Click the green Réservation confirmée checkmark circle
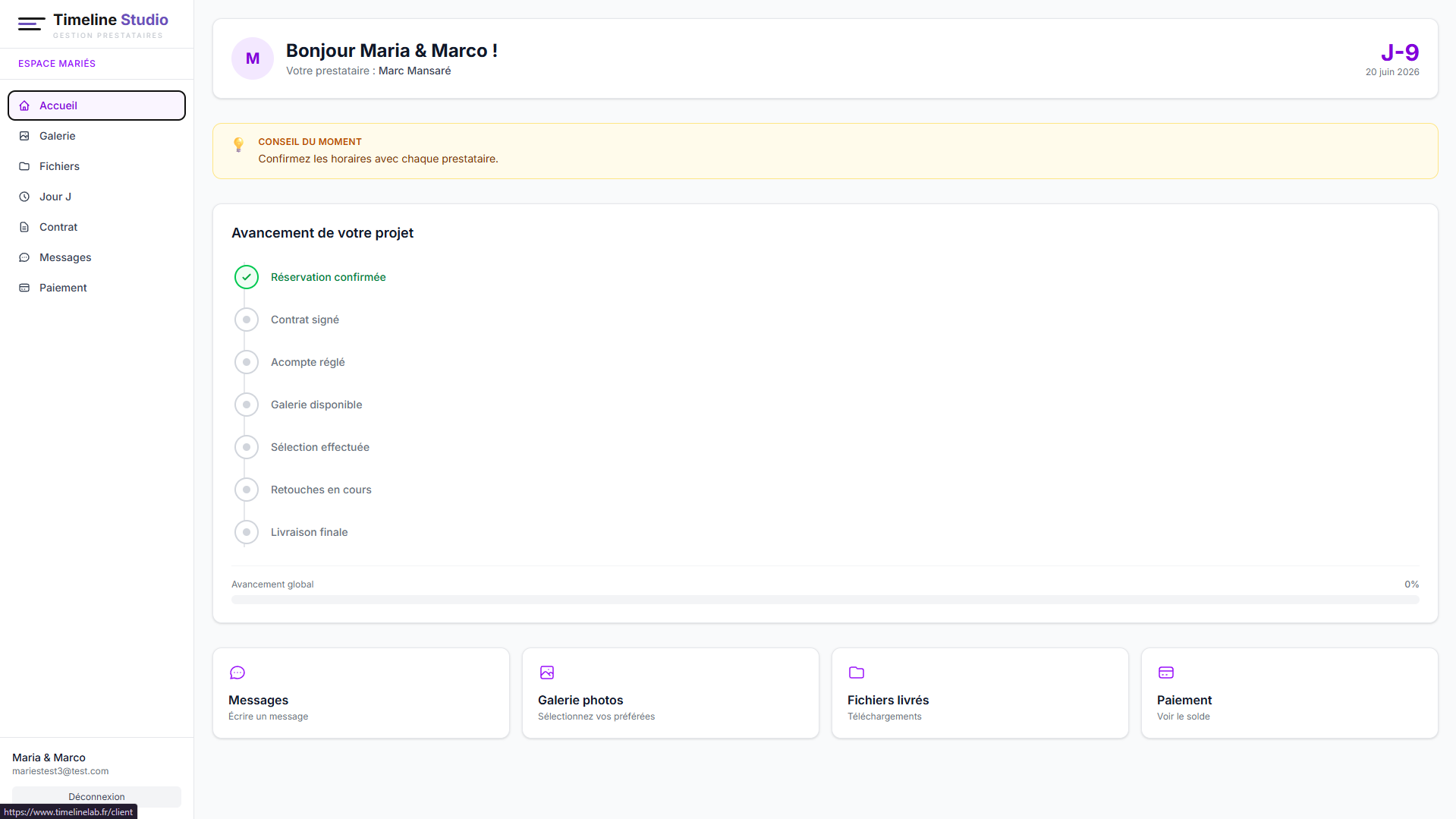Viewport: 1456px width, 819px height. (x=247, y=277)
